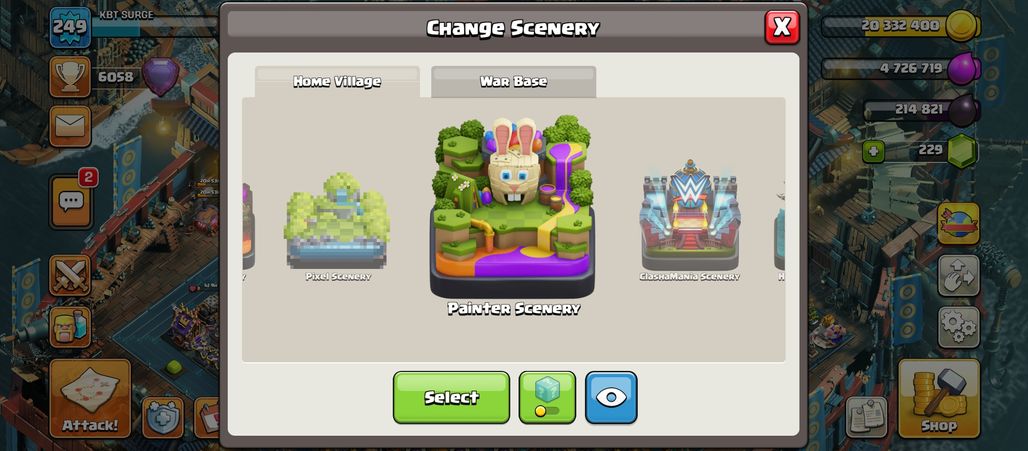This screenshot has width=1028, height=451.
Task: Open the Shop button
Action: tap(939, 399)
